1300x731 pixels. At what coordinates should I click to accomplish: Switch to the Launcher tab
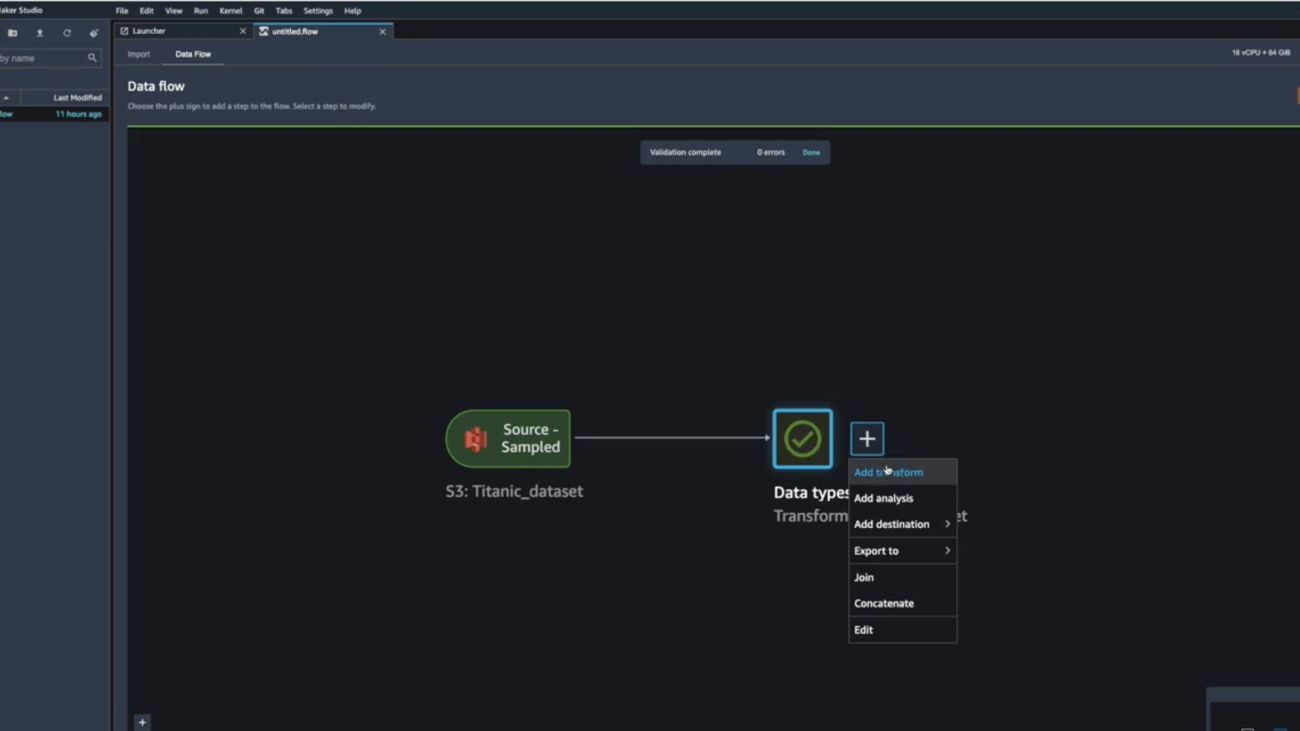click(x=183, y=31)
